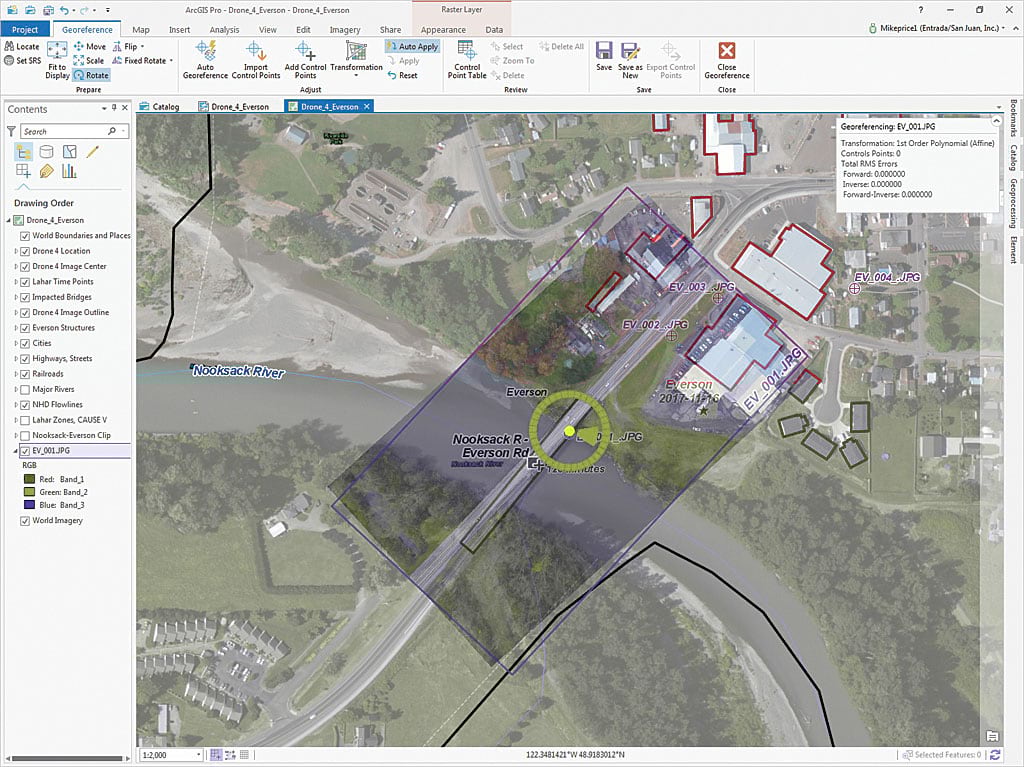The image size is (1024, 767).
Task: Click Close Georeference
Action: click(727, 60)
